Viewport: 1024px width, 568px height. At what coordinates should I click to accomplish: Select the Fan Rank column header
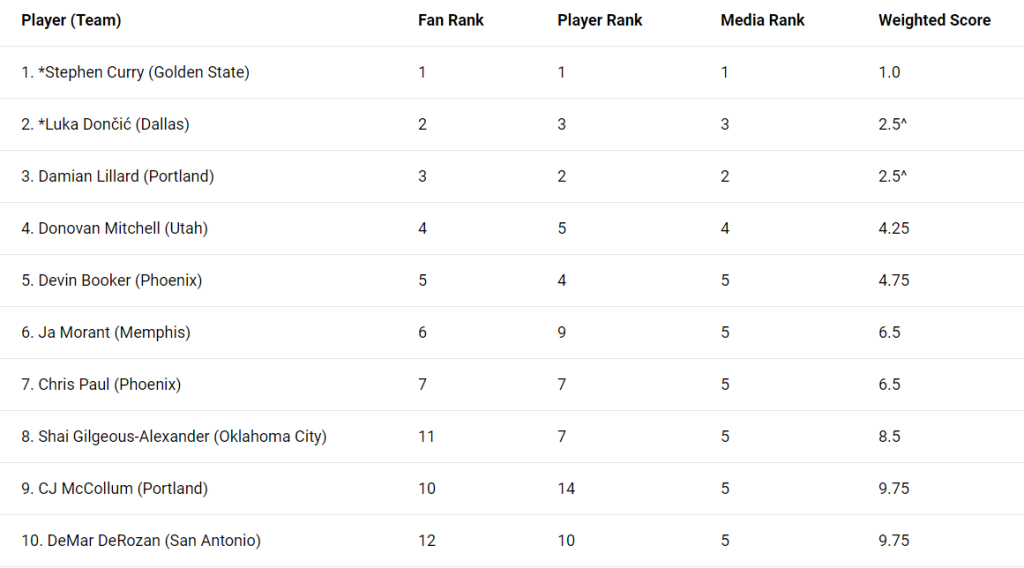point(451,20)
